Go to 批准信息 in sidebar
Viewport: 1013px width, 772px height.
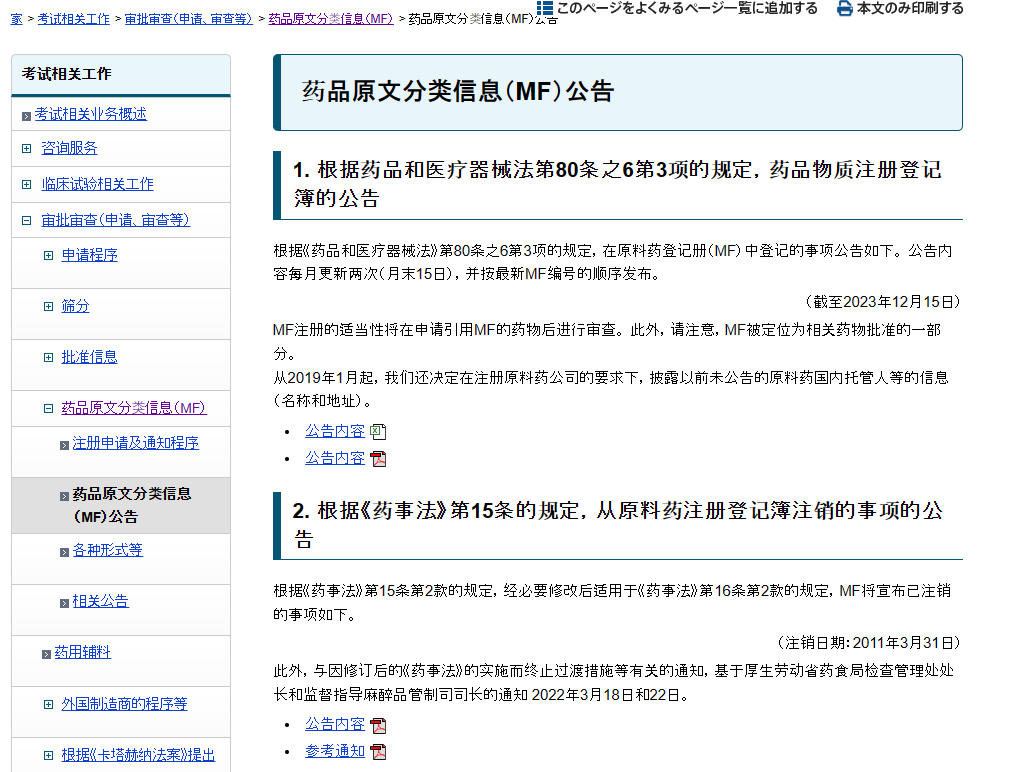[89, 358]
